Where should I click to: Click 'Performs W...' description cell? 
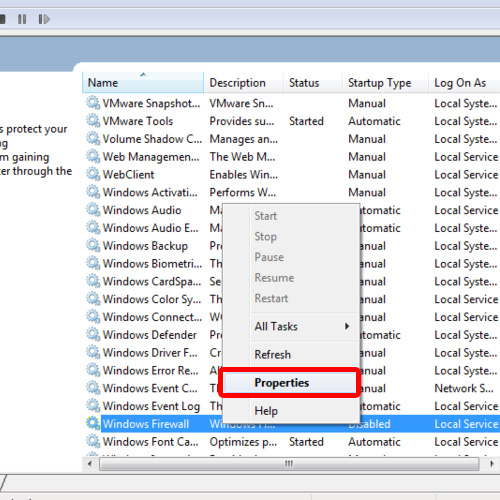point(243,192)
